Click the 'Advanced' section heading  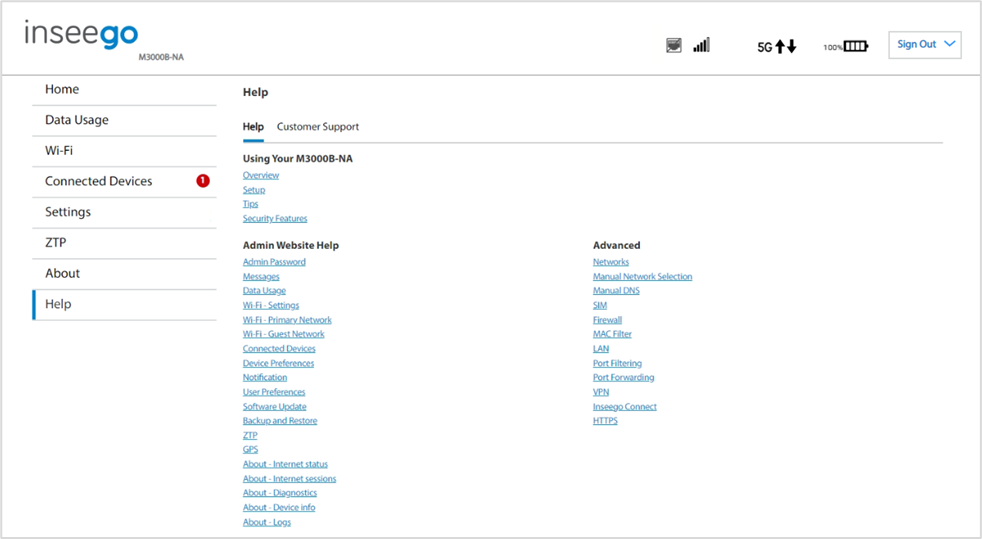617,245
